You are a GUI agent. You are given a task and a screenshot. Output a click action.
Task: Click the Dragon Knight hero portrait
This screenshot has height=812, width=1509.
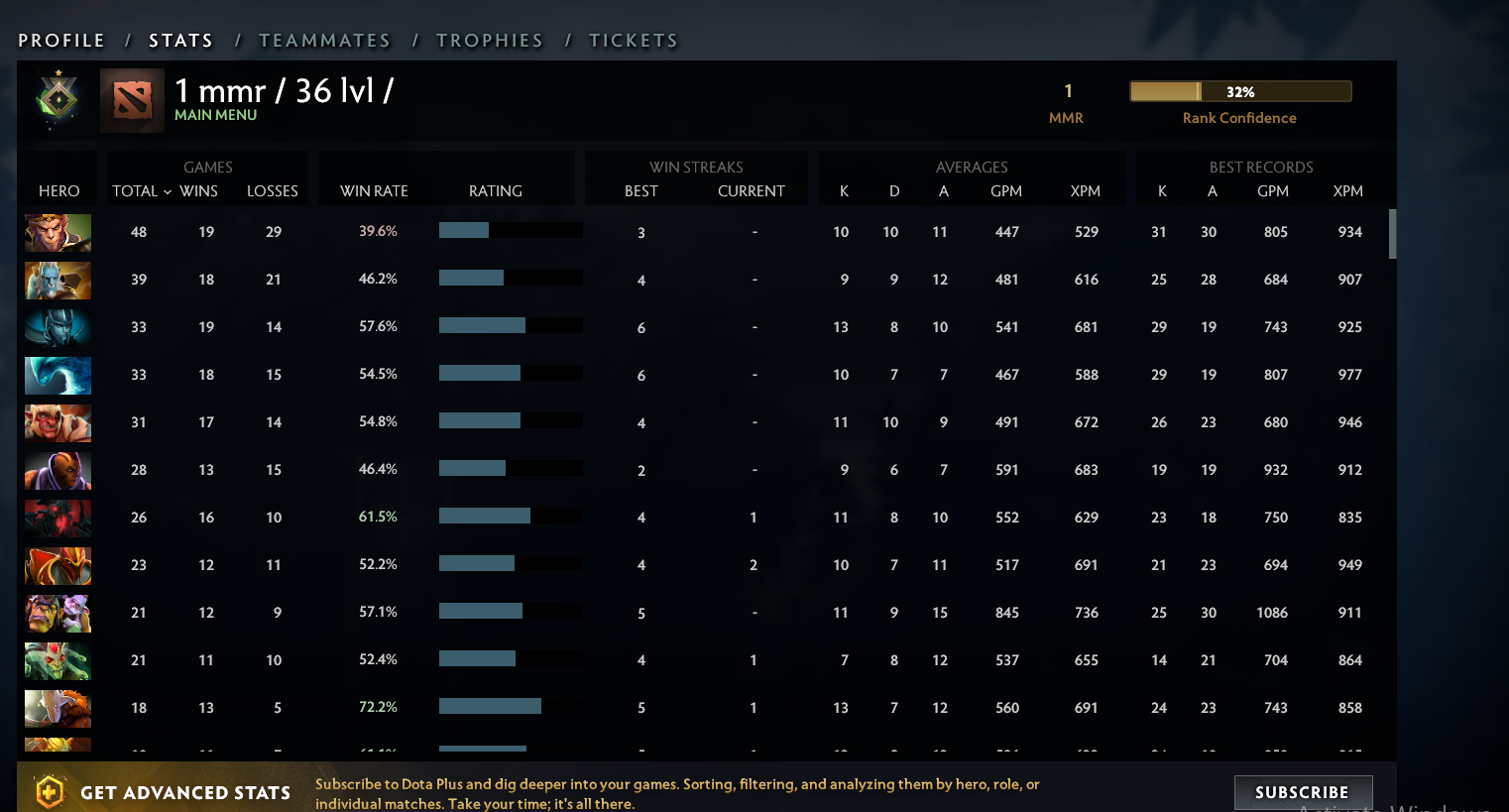[x=58, y=565]
